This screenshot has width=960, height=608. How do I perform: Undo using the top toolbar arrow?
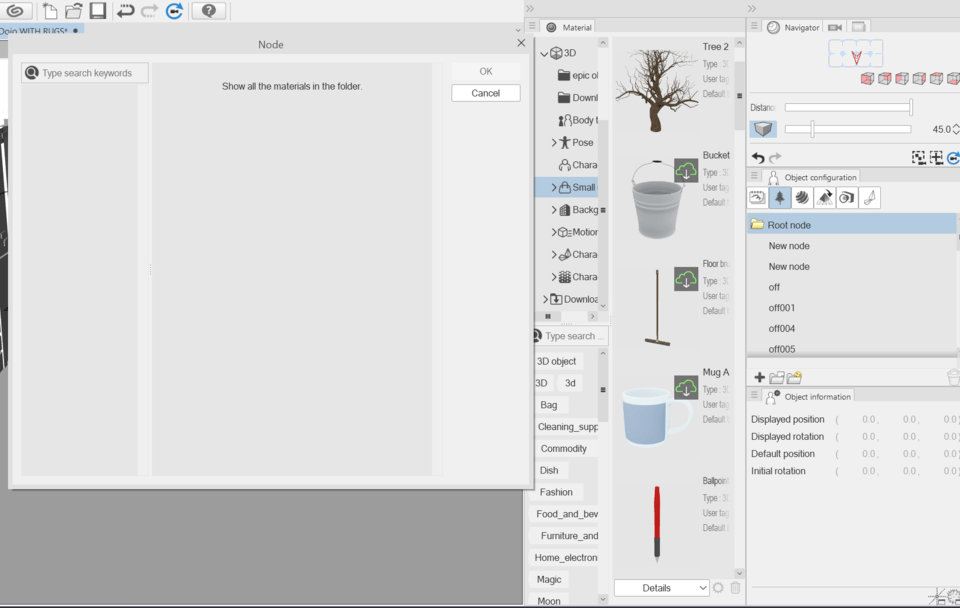tap(126, 10)
